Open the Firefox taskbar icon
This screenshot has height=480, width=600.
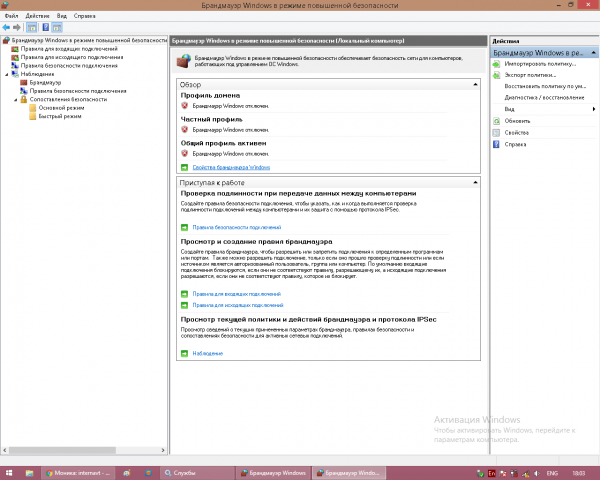point(148,473)
